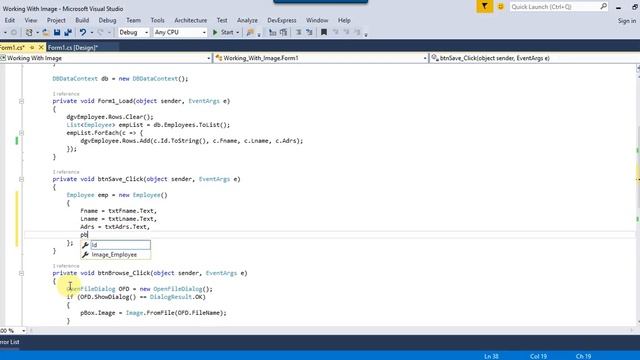This screenshot has height=360, width=640.
Task: Click the Save icon in toolbar
Action: [57, 32]
